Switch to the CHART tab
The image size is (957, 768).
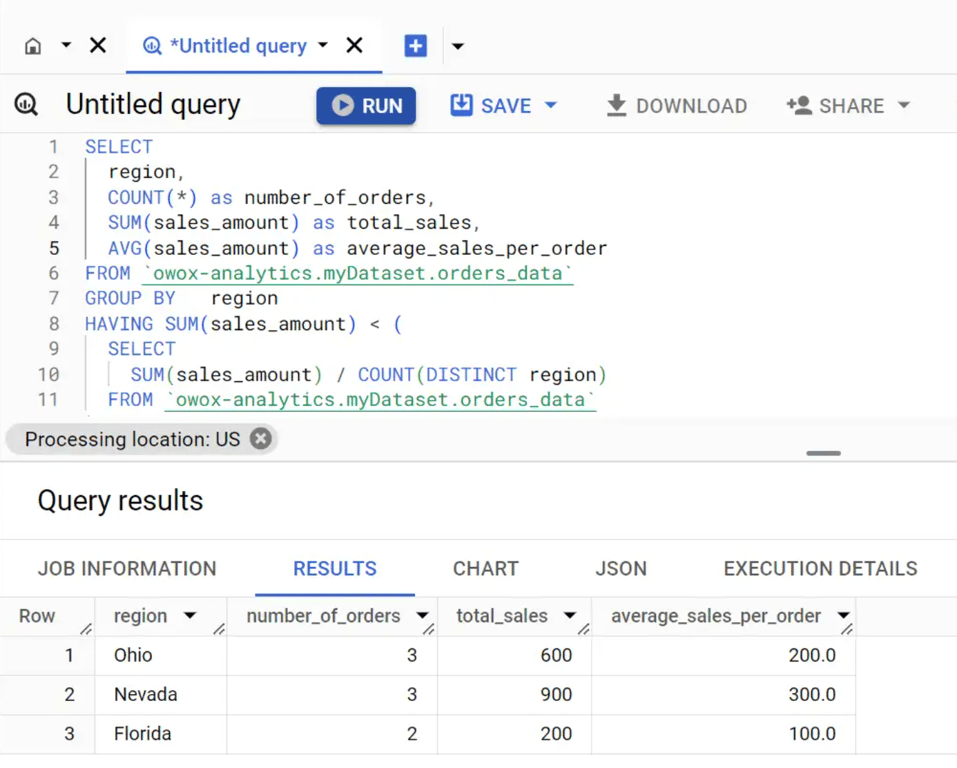tap(486, 568)
